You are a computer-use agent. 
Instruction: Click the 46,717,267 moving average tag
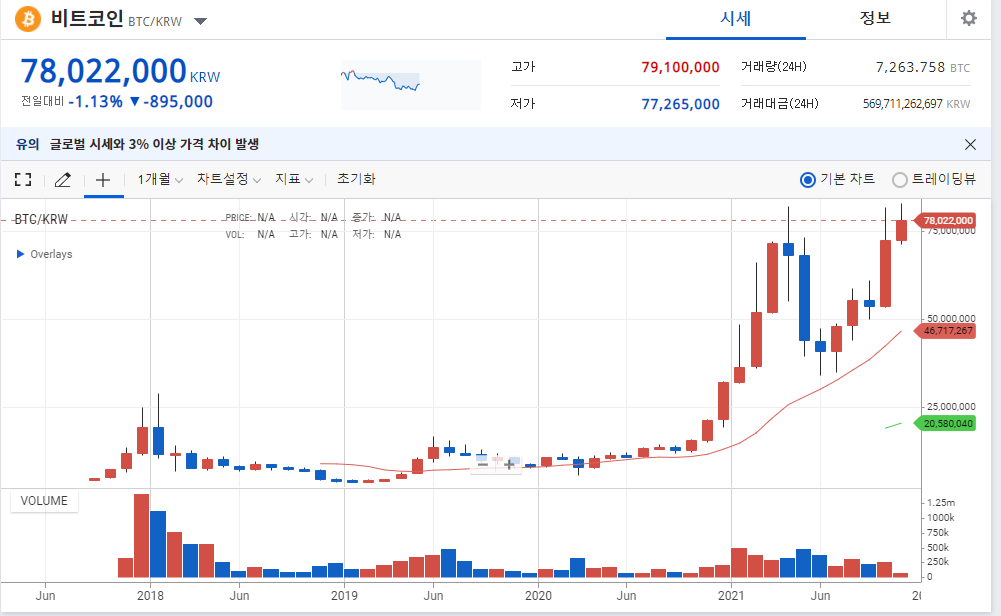945,331
